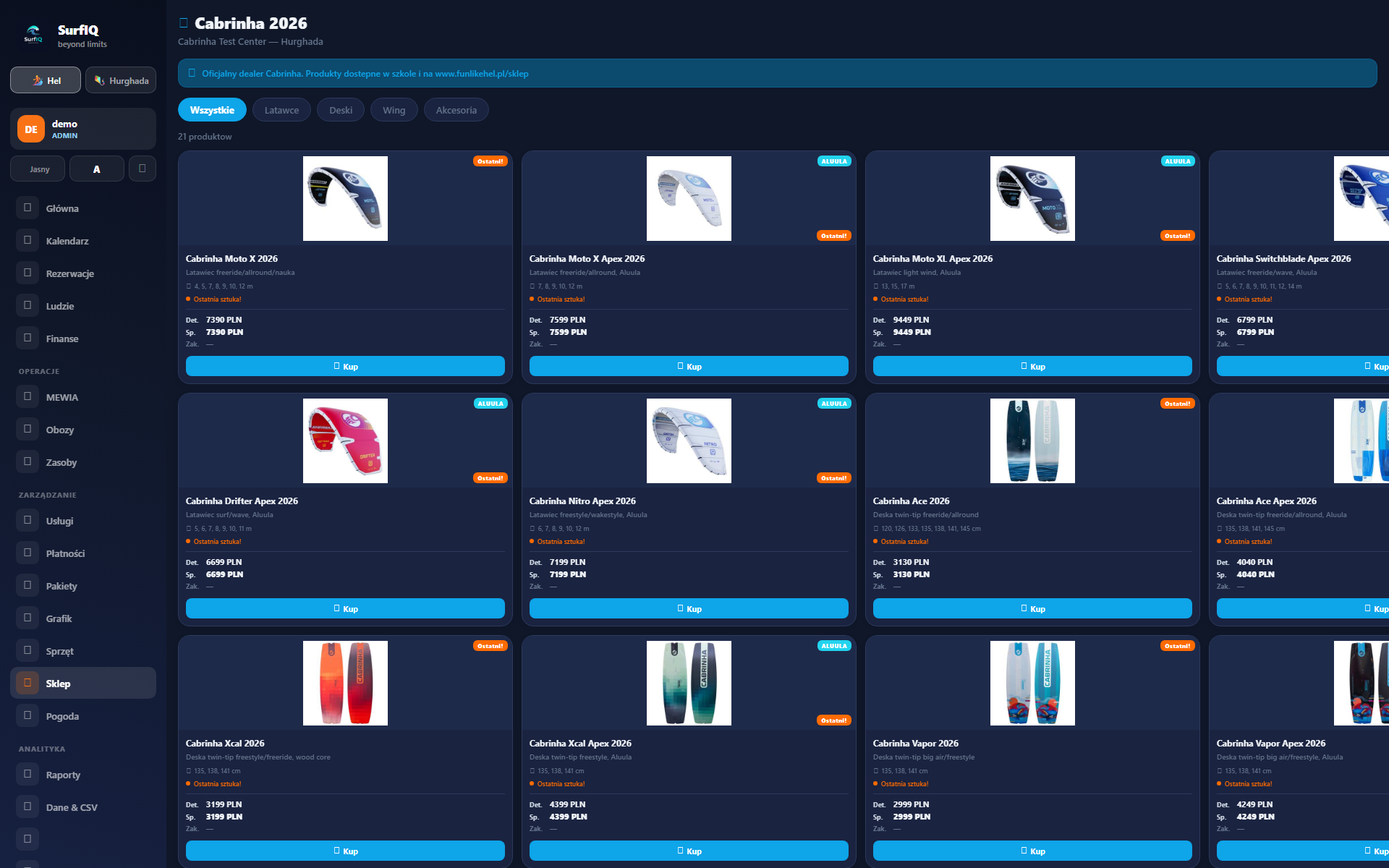Screen dimensions: 1389x868
Task: Open the Usługi sidebar icon
Action: (x=27, y=520)
